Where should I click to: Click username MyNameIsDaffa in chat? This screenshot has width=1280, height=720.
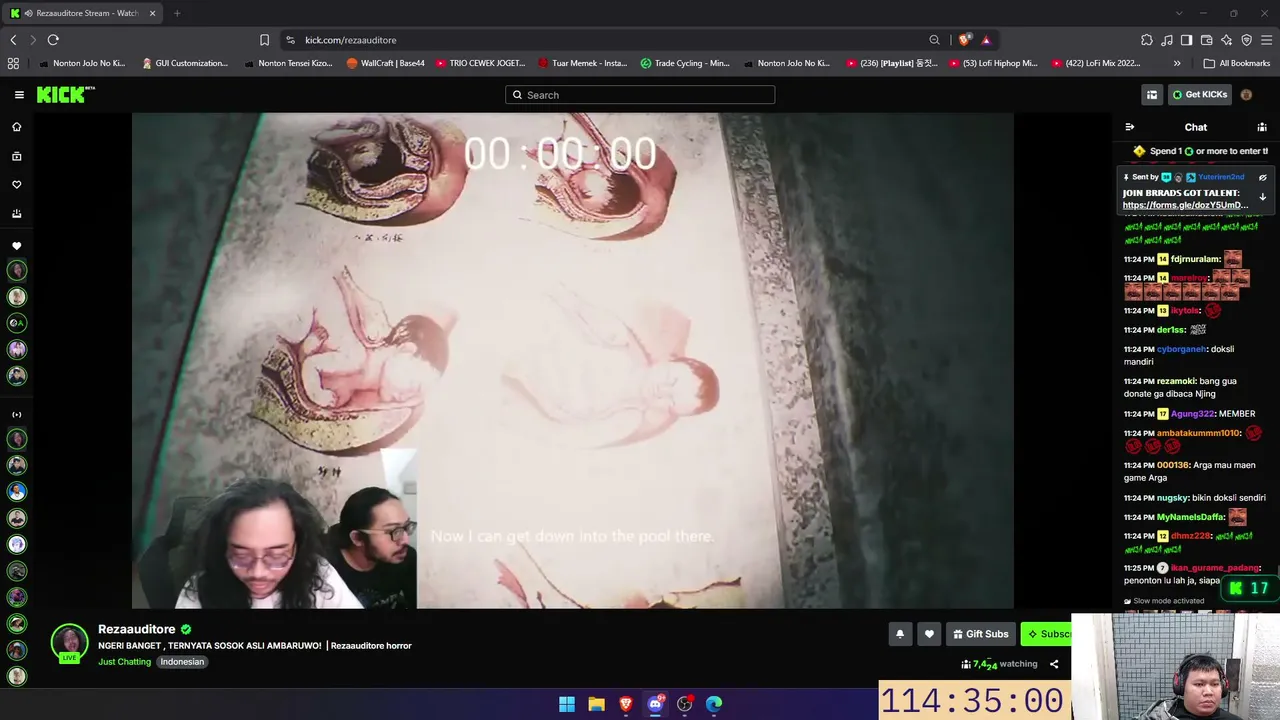[x=1191, y=517]
